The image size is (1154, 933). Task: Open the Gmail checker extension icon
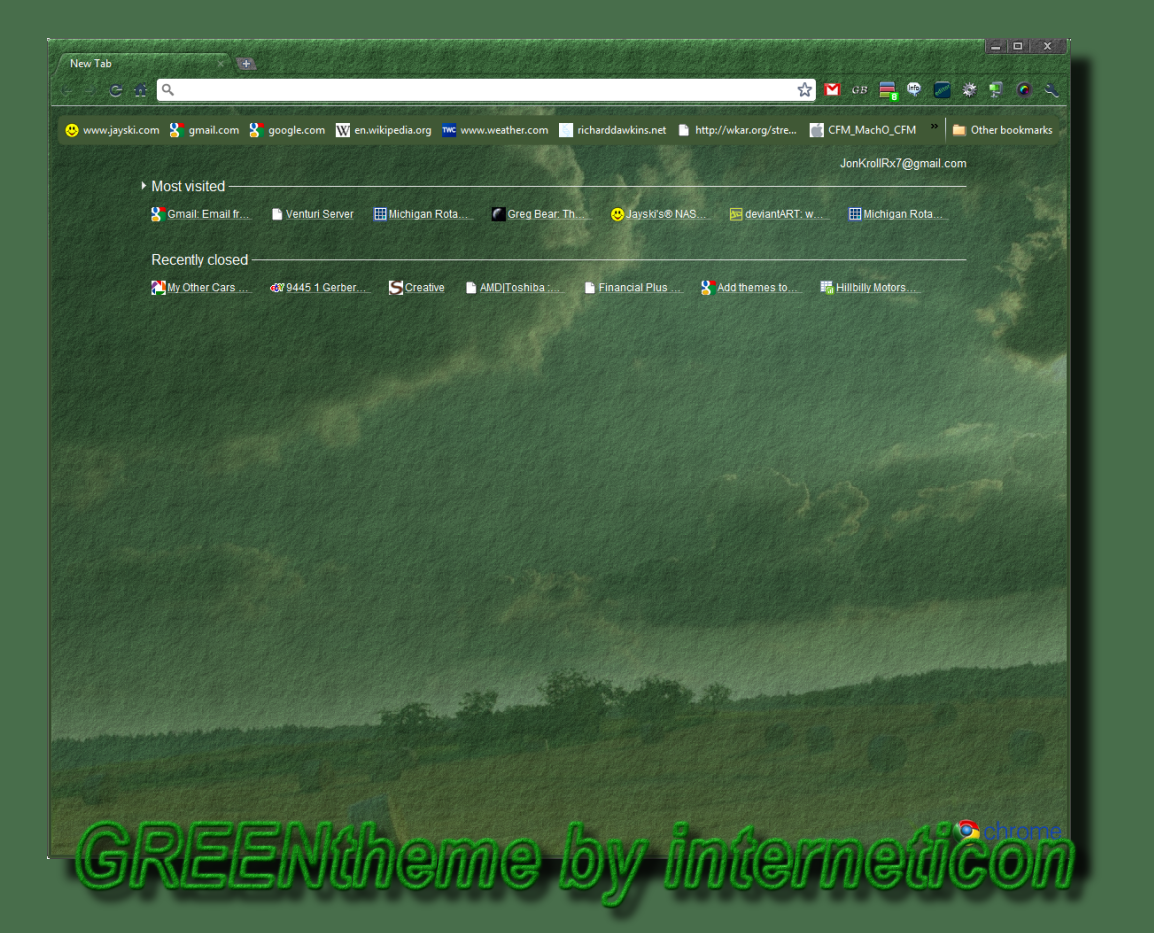(832, 89)
